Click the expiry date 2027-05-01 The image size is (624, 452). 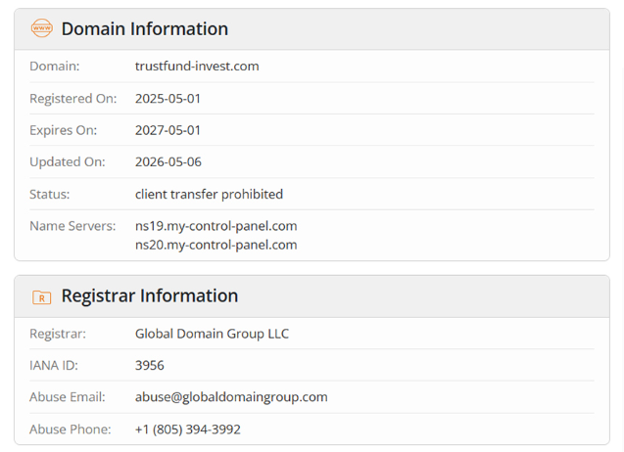point(168,131)
